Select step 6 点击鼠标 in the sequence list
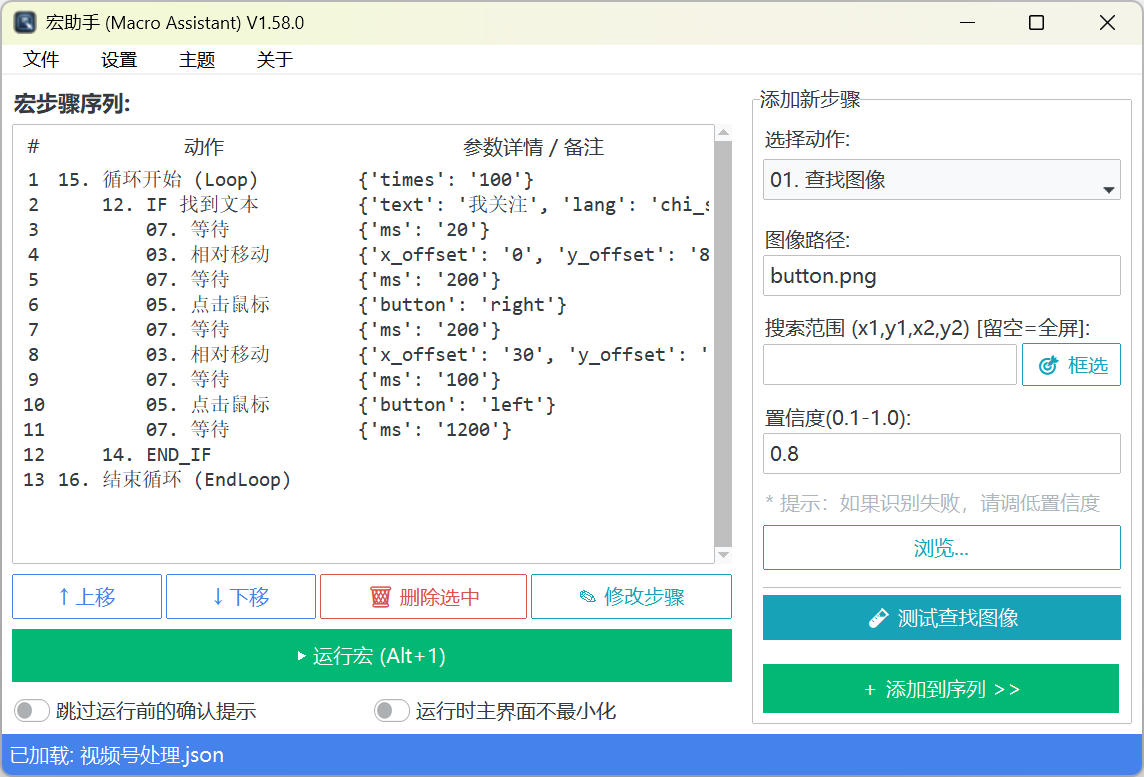Screen dimensions: 1144x777 click(300, 304)
